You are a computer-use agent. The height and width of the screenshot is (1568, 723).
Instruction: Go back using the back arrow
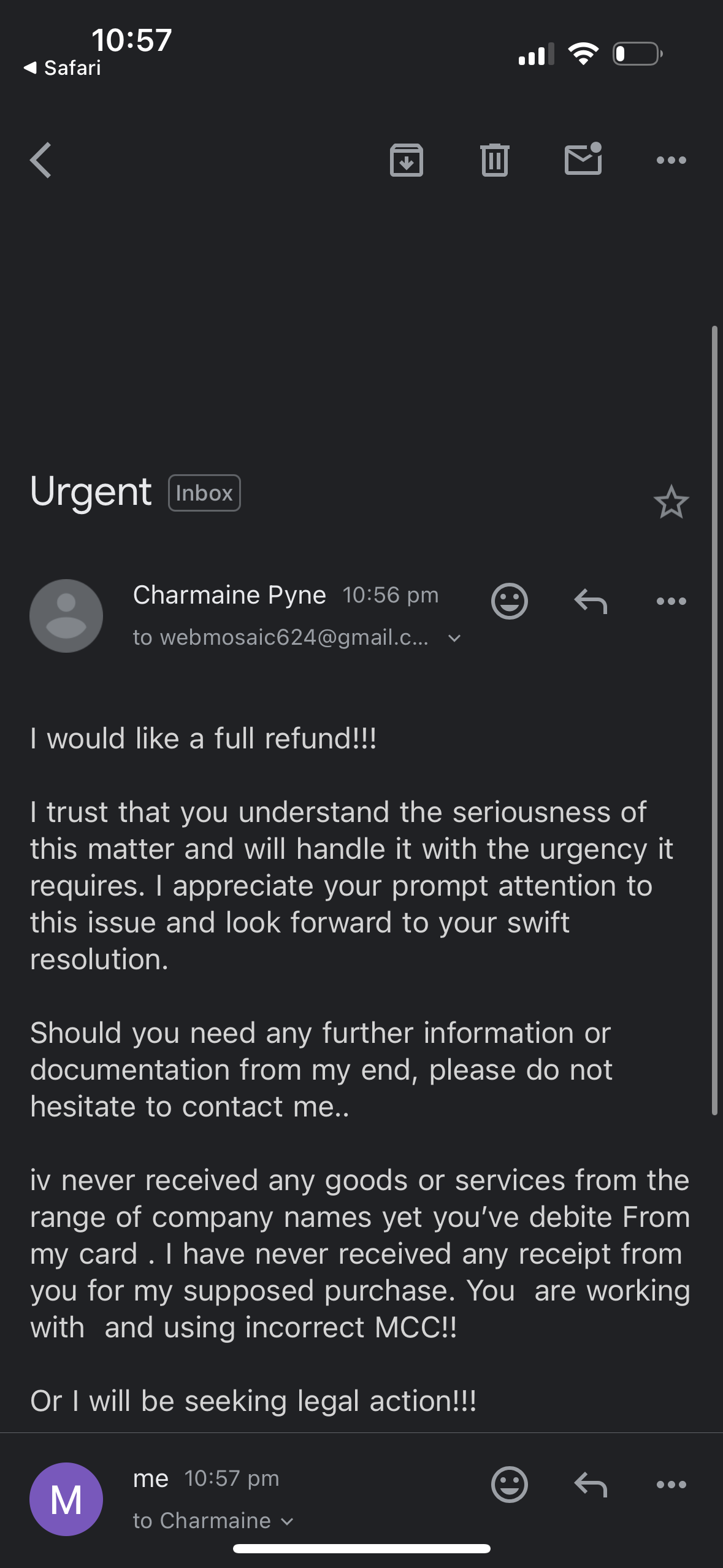[x=41, y=160]
